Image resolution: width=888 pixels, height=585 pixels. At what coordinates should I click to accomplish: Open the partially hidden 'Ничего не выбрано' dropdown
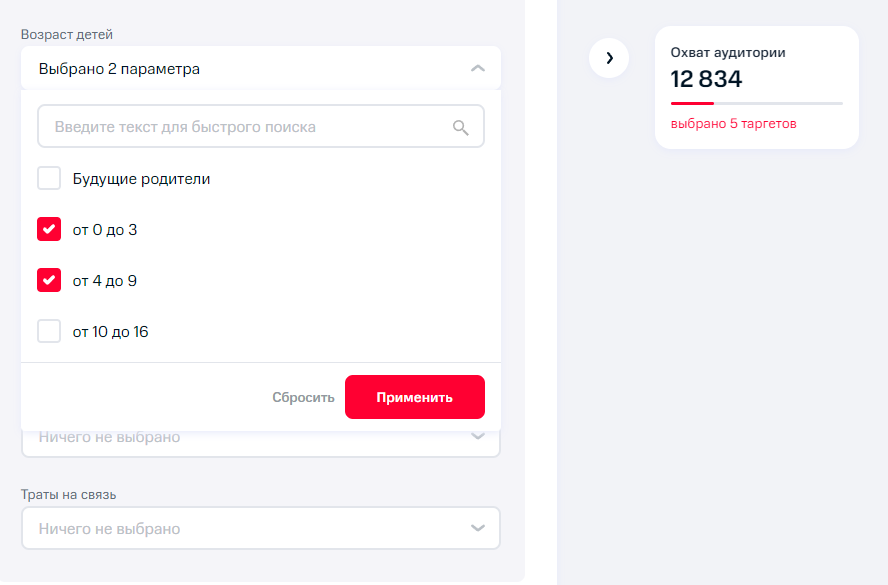pos(240,440)
